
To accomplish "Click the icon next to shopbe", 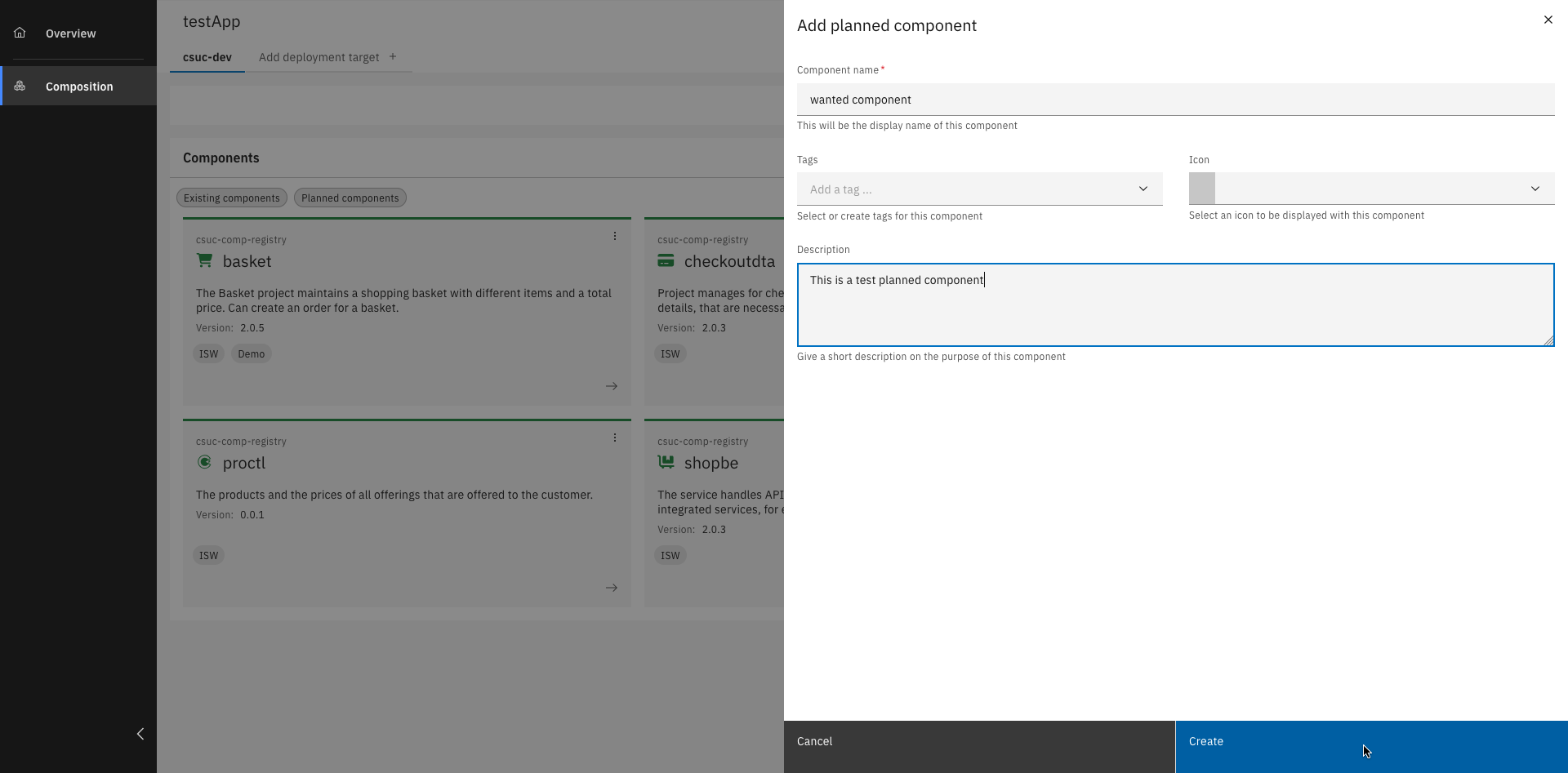I will coord(666,461).
